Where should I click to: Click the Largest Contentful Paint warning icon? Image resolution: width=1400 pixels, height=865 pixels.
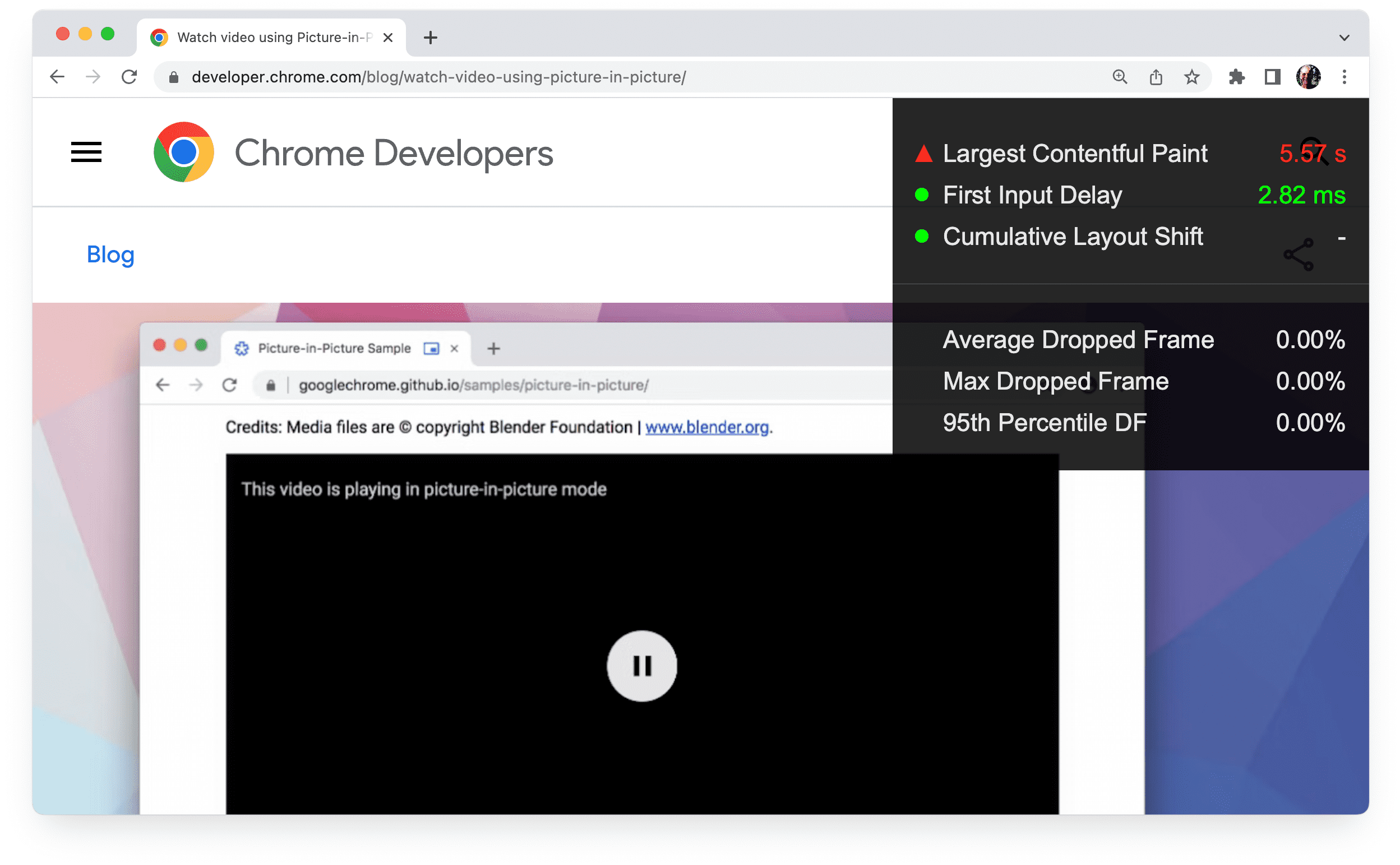pos(922,153)
